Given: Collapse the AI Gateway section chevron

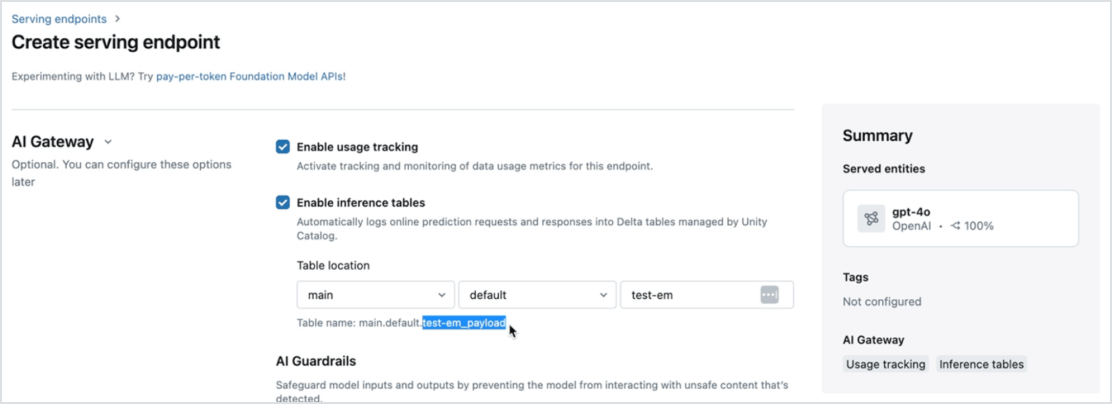Looking at the screenshot, I should pyautogui.click(x=108, y=143).
